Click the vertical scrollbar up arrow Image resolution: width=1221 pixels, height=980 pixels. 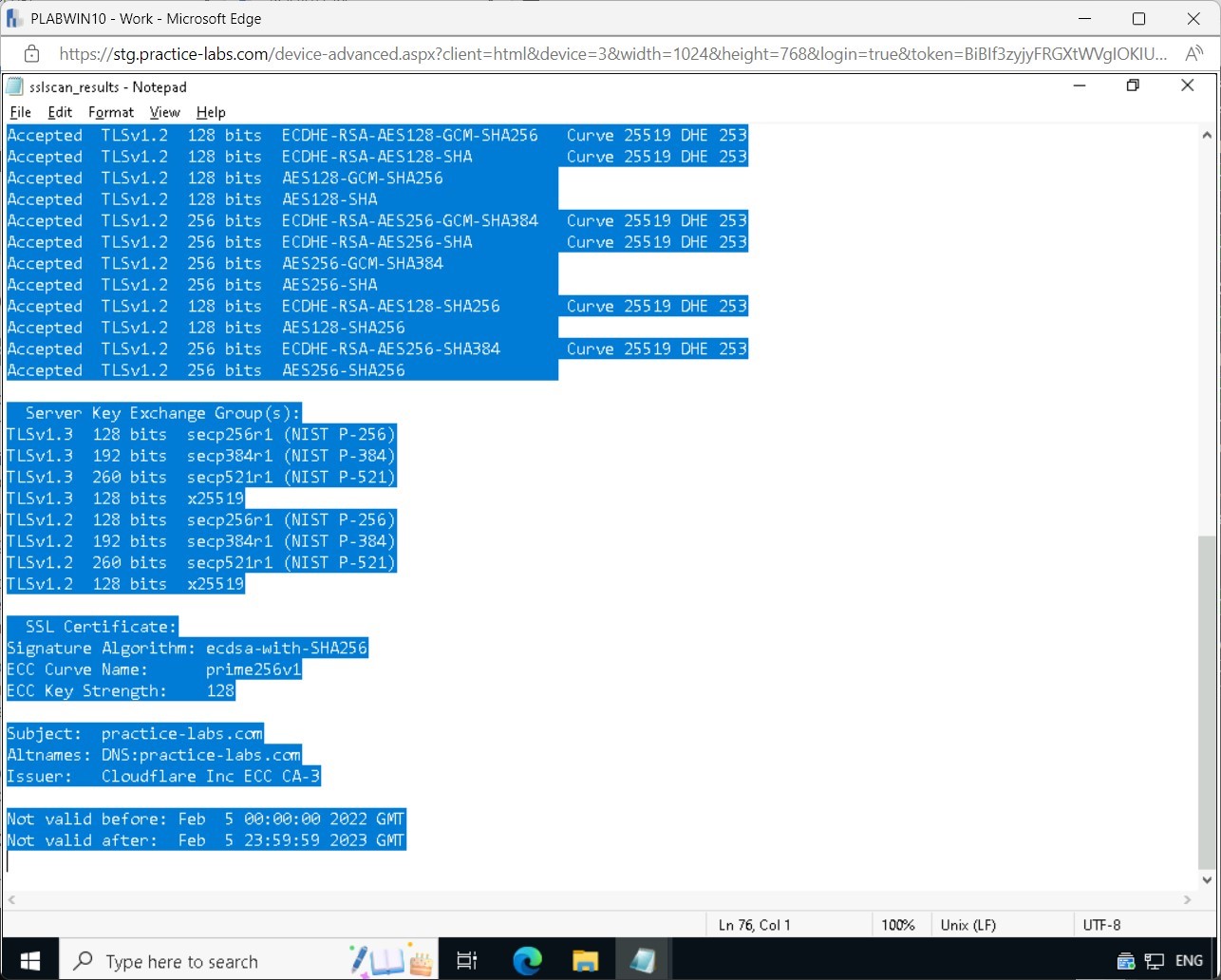pyautogui.click(x=1207, y=135)
